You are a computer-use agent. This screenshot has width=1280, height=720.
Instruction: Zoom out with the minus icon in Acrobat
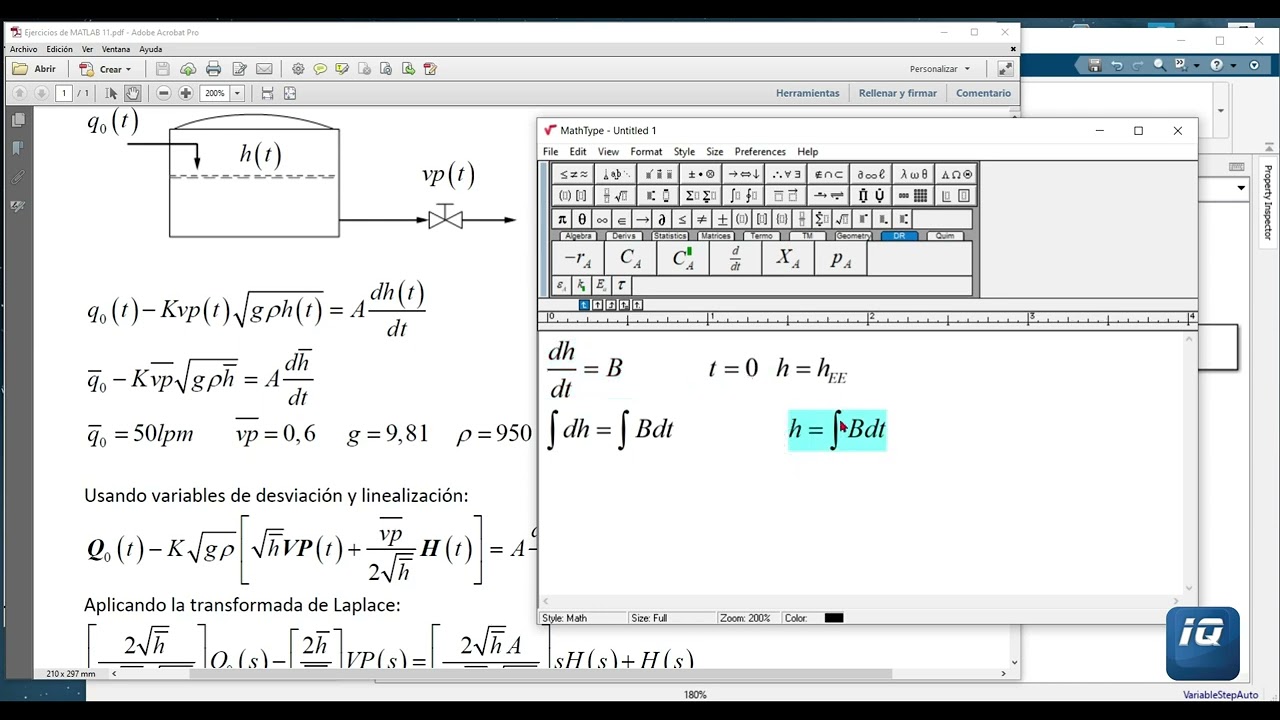point(164,93)
